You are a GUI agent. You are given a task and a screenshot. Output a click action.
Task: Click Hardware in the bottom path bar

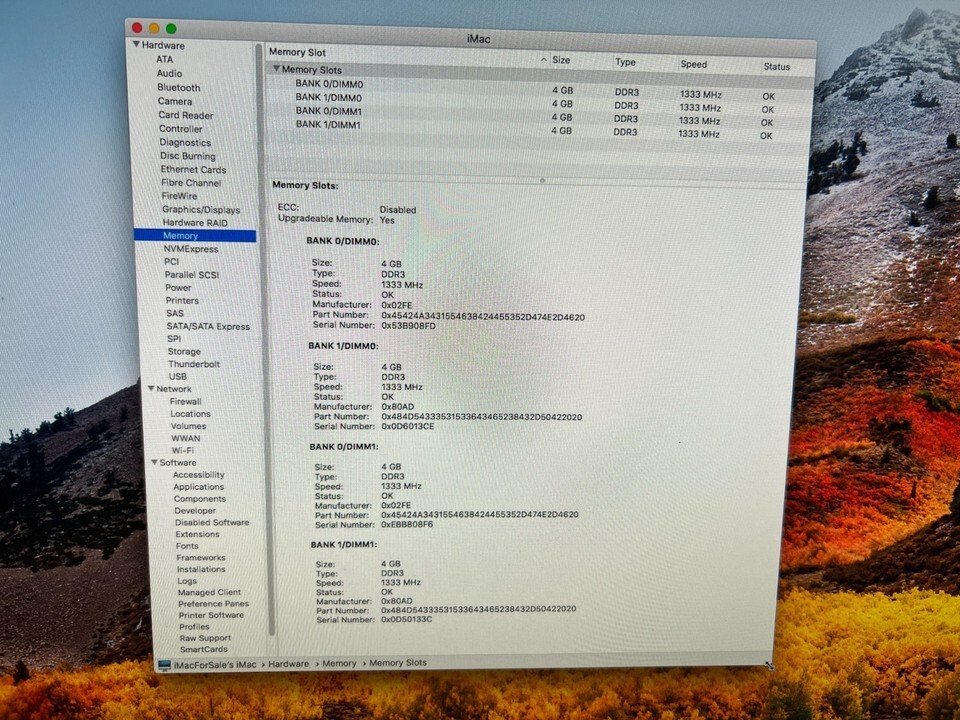(288, 663)
